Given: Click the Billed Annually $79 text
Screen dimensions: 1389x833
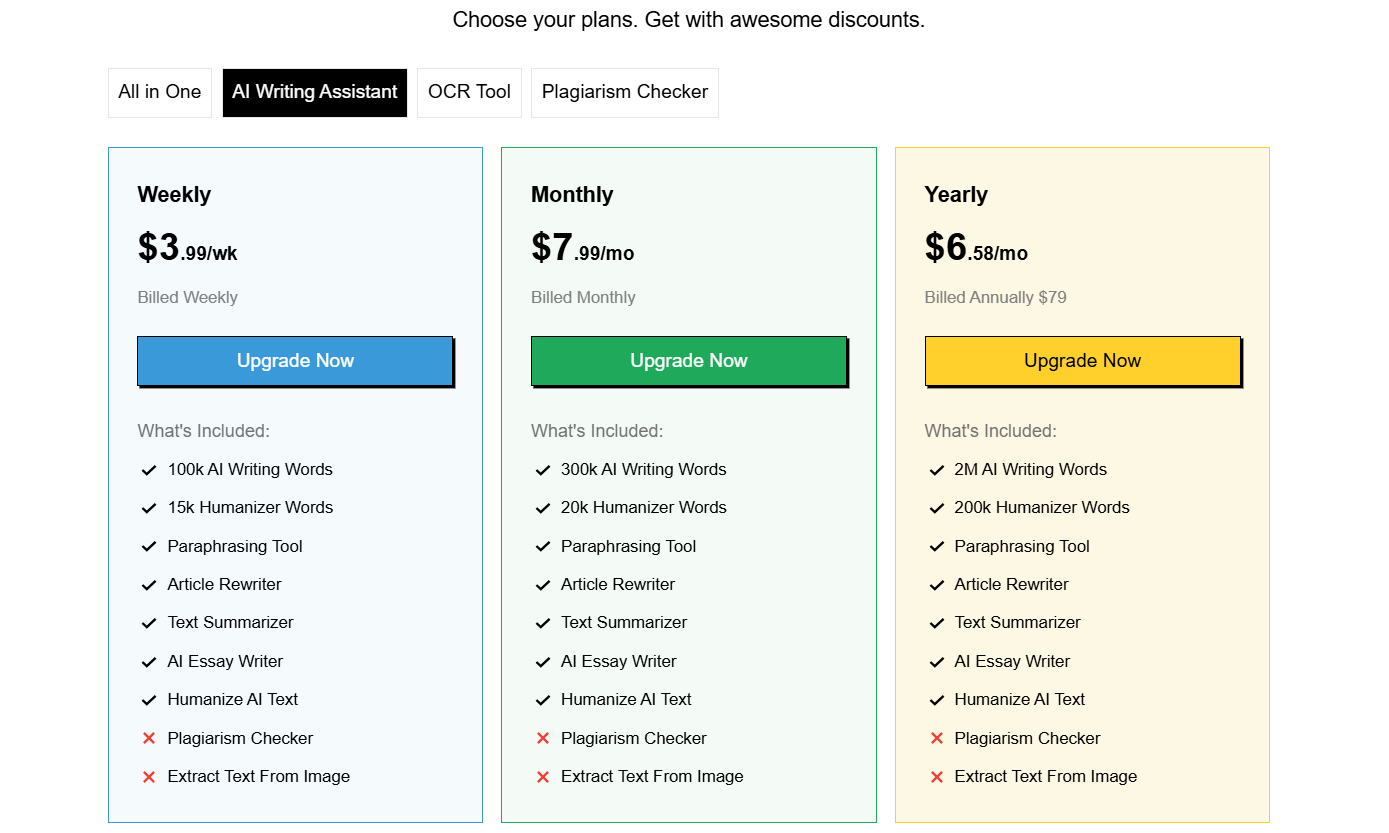Looking at the screenshot, I should click(x=996, y=297).
